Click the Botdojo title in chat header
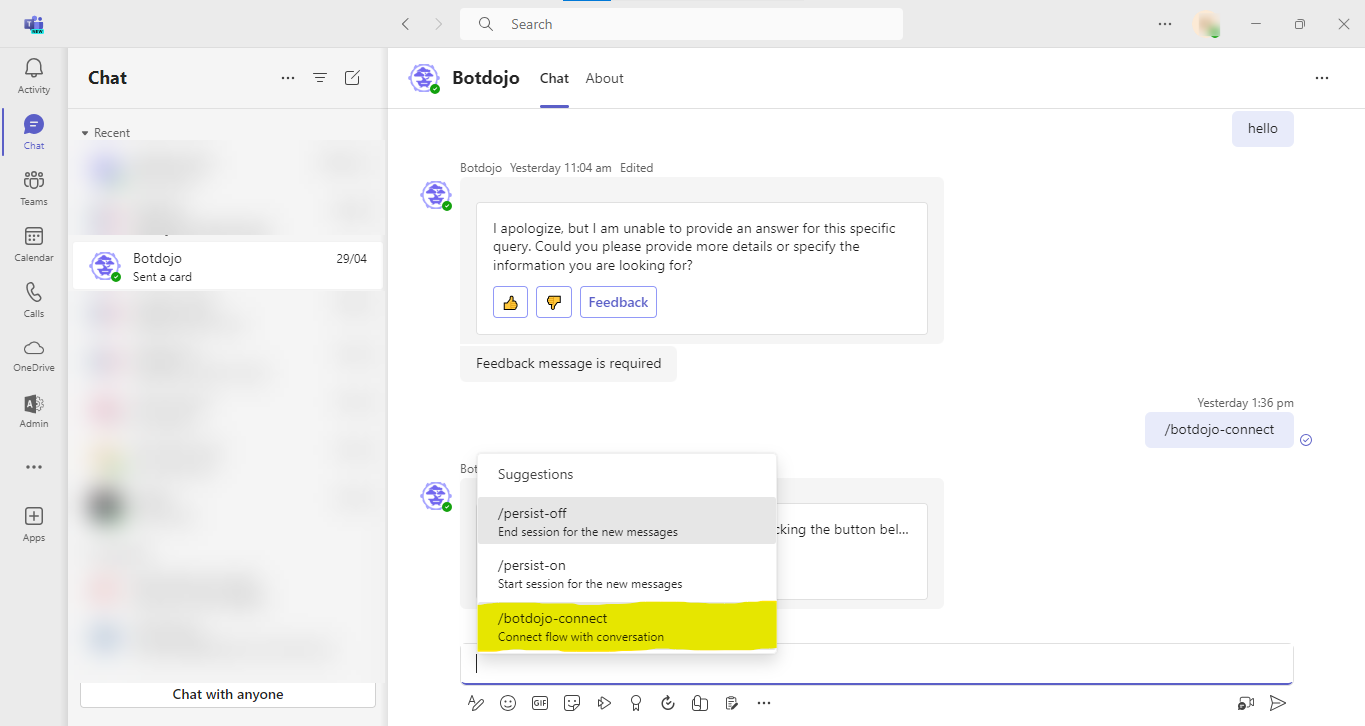Image resolution: width=1365 pixels, height=726 pixels. tap(486, 78)
